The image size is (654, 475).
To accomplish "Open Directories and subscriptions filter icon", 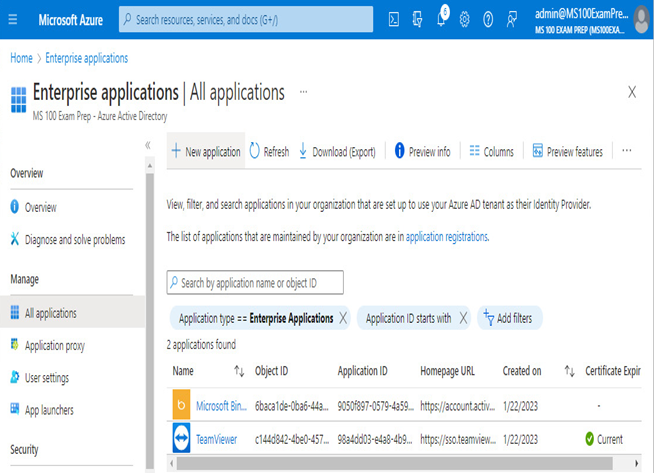I will (x=417, y=19).
